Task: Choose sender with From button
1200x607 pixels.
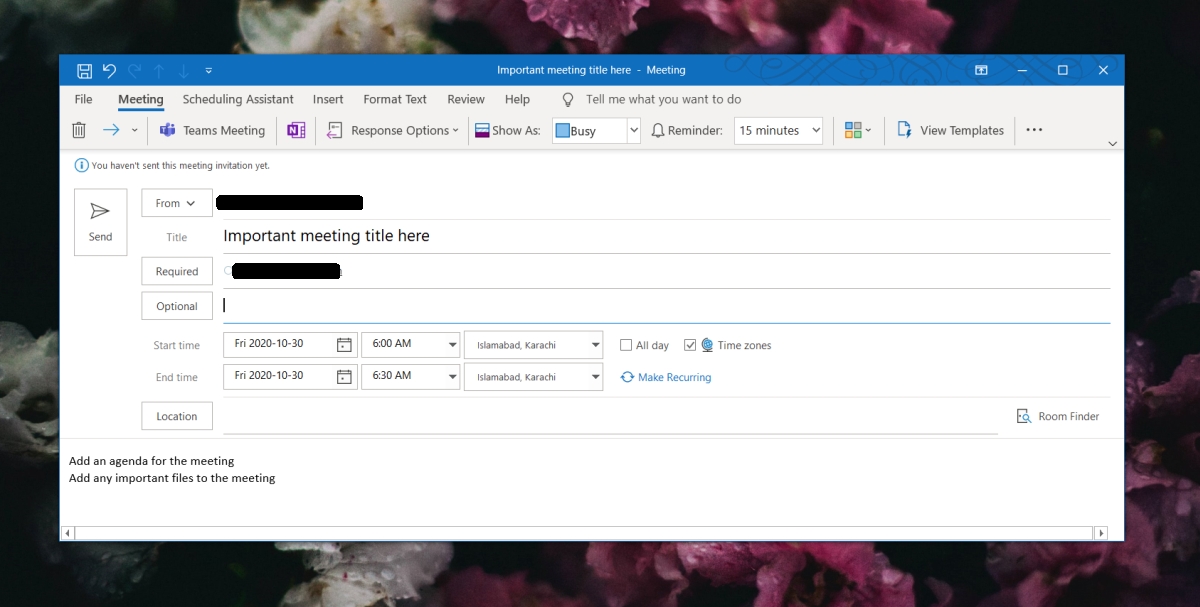Action: 177,203
